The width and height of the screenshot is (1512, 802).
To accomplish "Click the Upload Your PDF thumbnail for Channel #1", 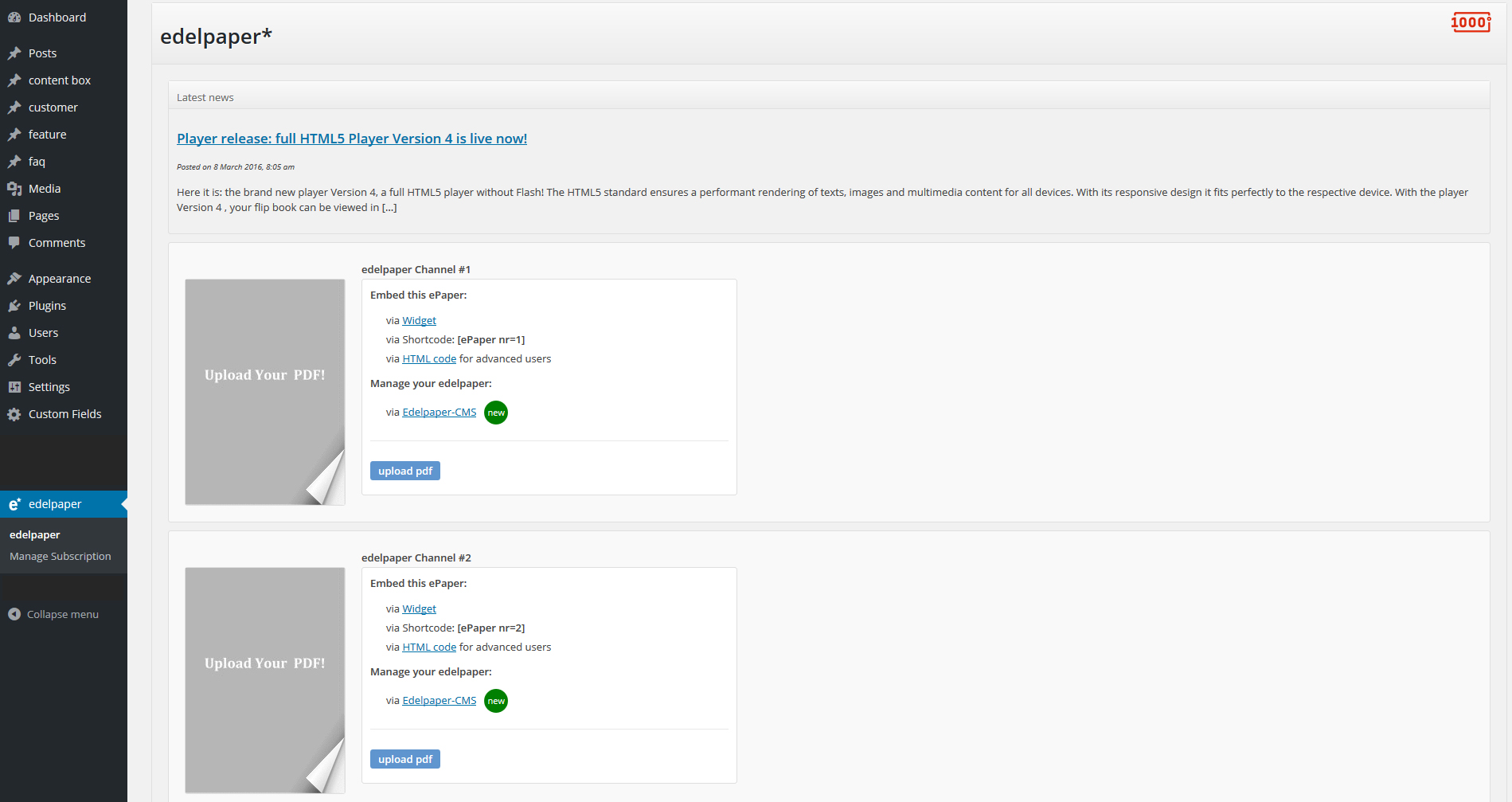I will (265, 392).
